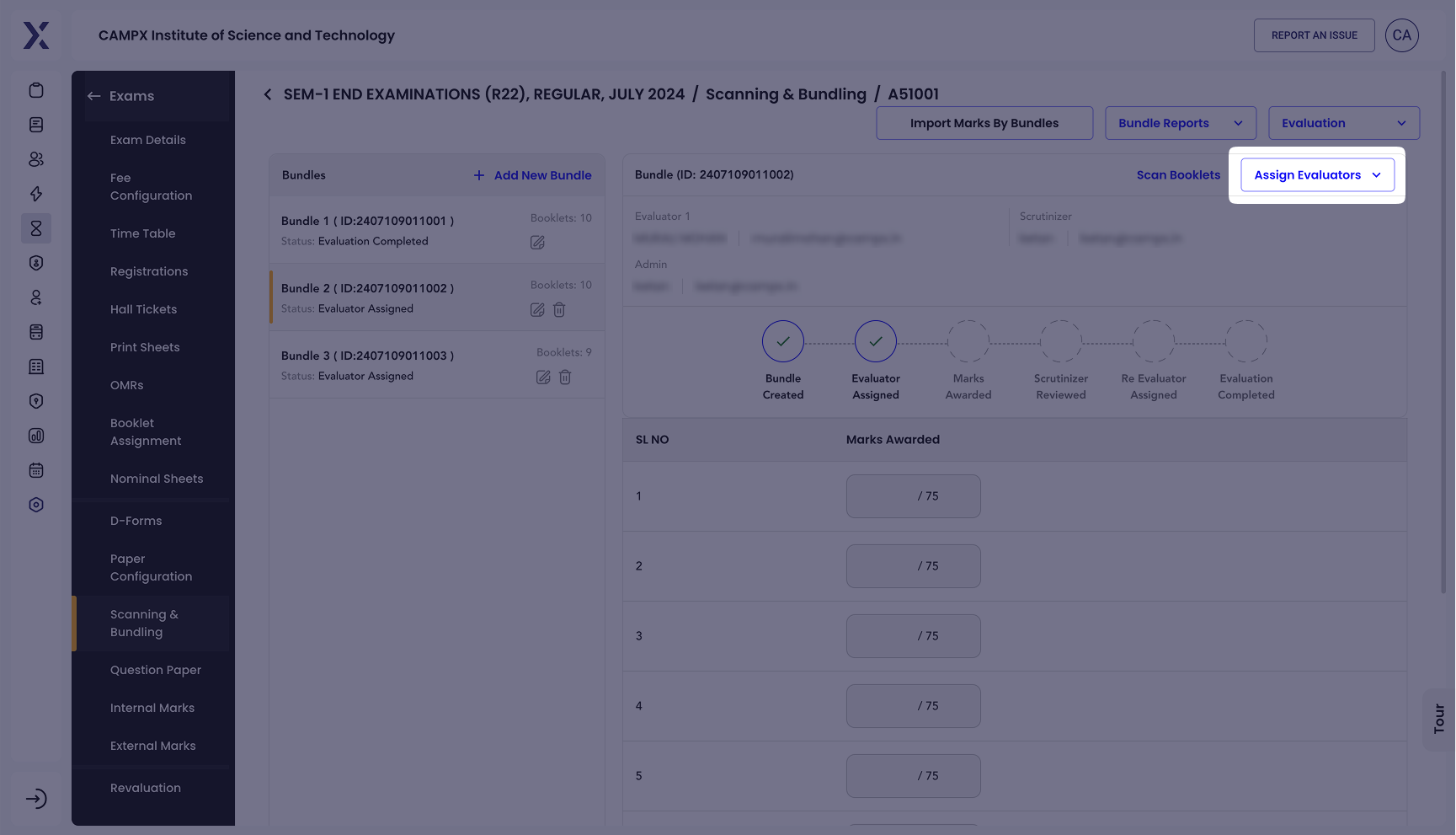Click the Report An Issue button

coord(1315,35)
